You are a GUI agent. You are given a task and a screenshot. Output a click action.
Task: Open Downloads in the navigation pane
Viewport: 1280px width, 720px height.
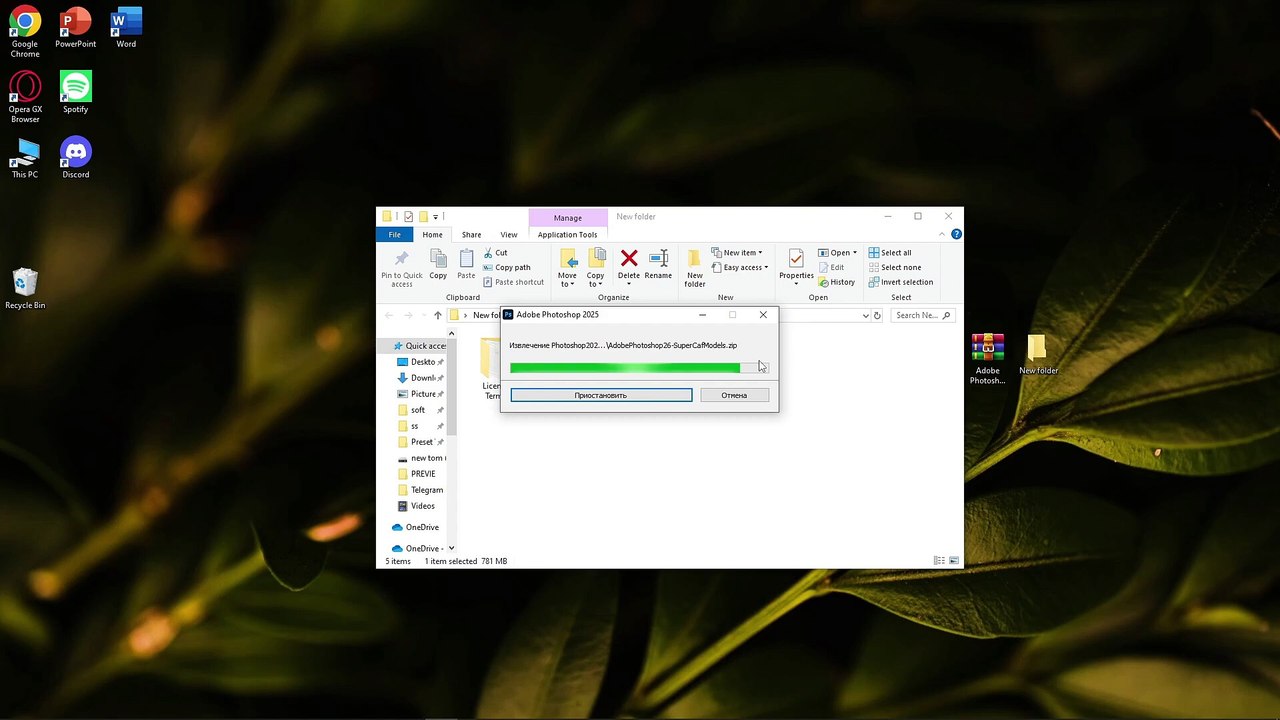click(x=421, y=378)
